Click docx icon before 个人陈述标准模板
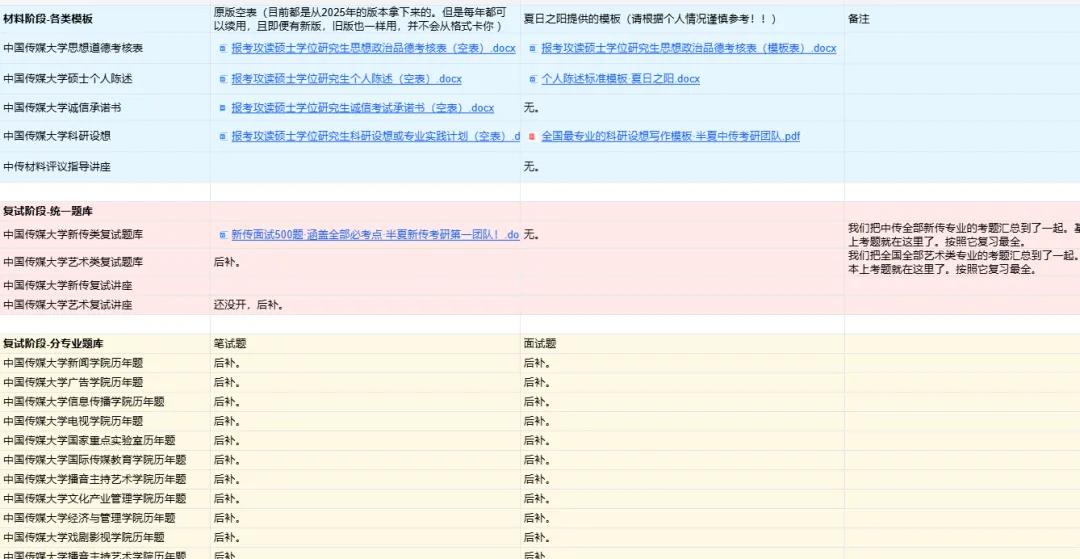Viewport: 1080px width, 559px height. [x=532, y=79]
